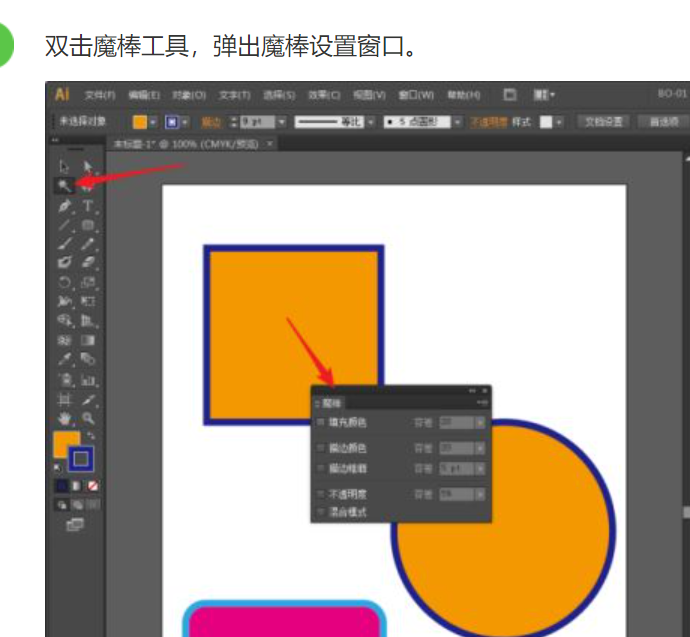Enable the 描边粗细 checkbox

321,469
